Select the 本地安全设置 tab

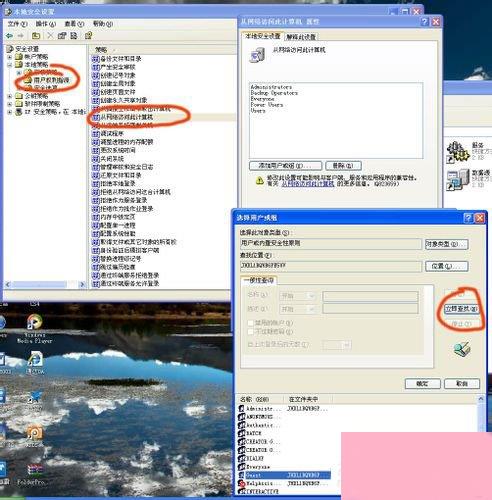pyautogui.click(x=263, y=36)
